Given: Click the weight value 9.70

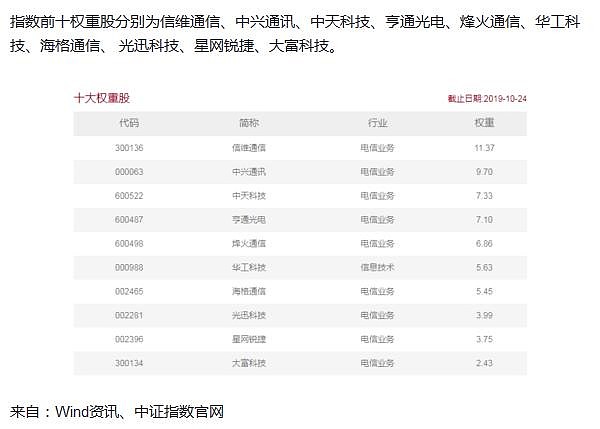Looking at the screenshot, I should click(x=484, y=172).
